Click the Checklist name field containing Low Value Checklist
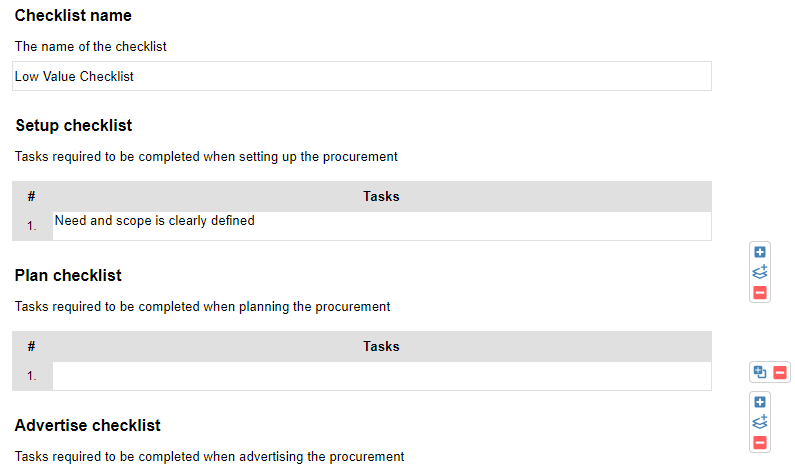 [362, 76]
